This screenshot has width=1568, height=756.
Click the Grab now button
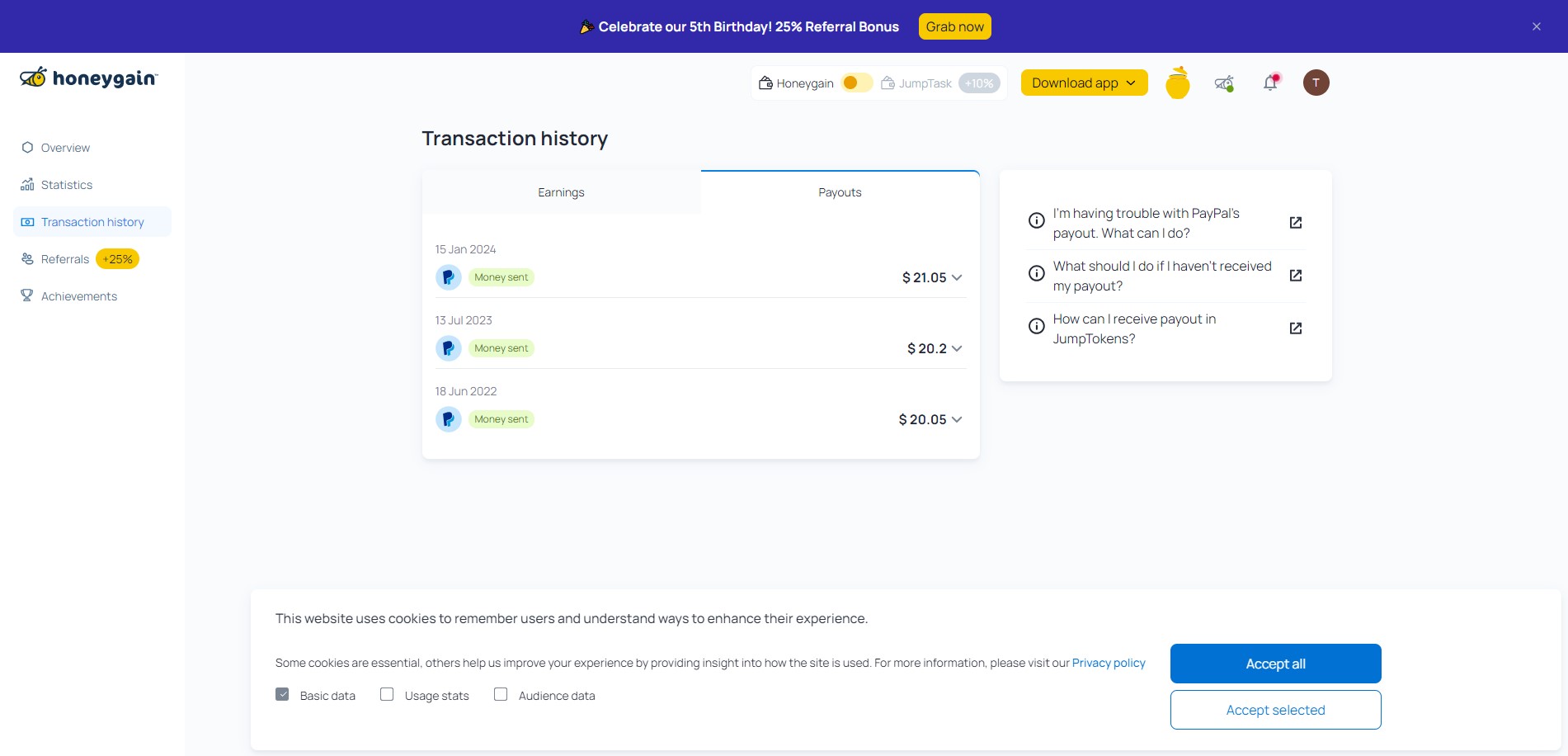pos(954,26)
